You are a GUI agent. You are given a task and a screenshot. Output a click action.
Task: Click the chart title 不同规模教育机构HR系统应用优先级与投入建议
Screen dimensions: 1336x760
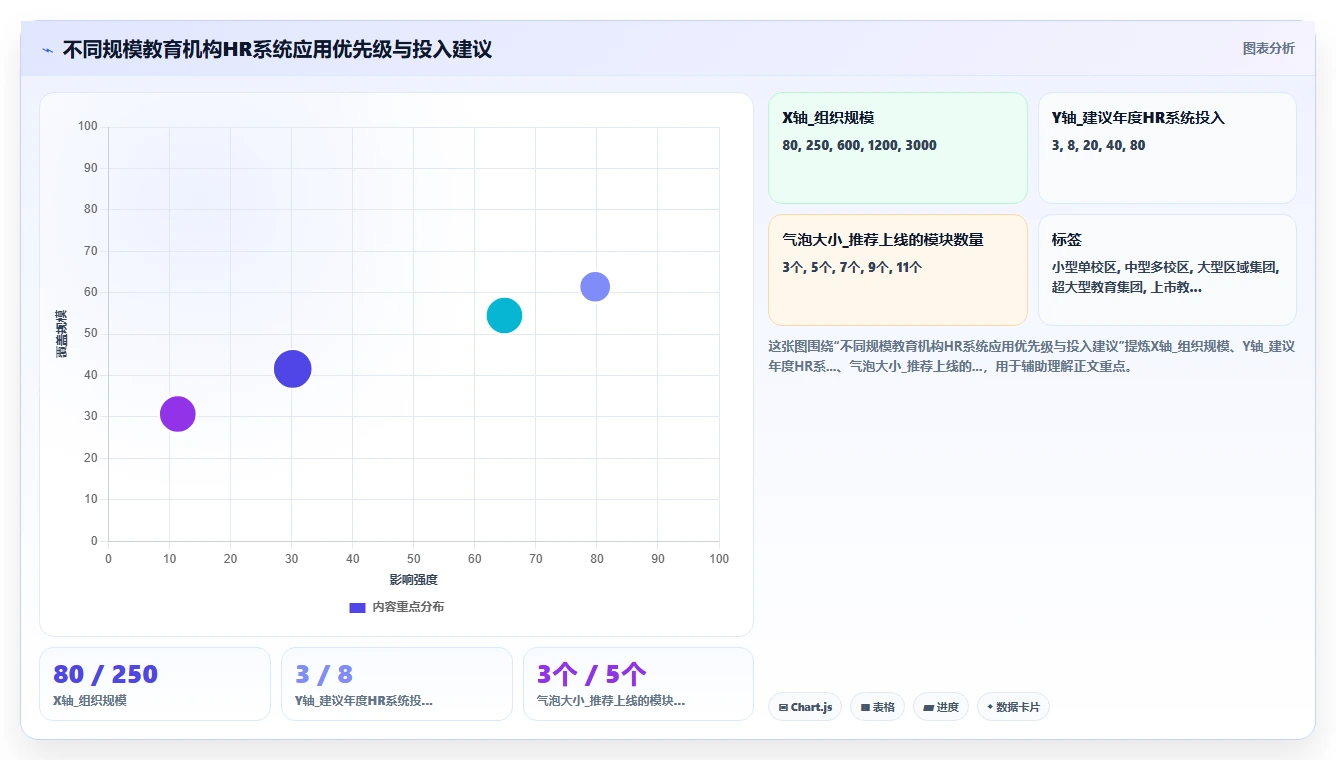(277, 49)
